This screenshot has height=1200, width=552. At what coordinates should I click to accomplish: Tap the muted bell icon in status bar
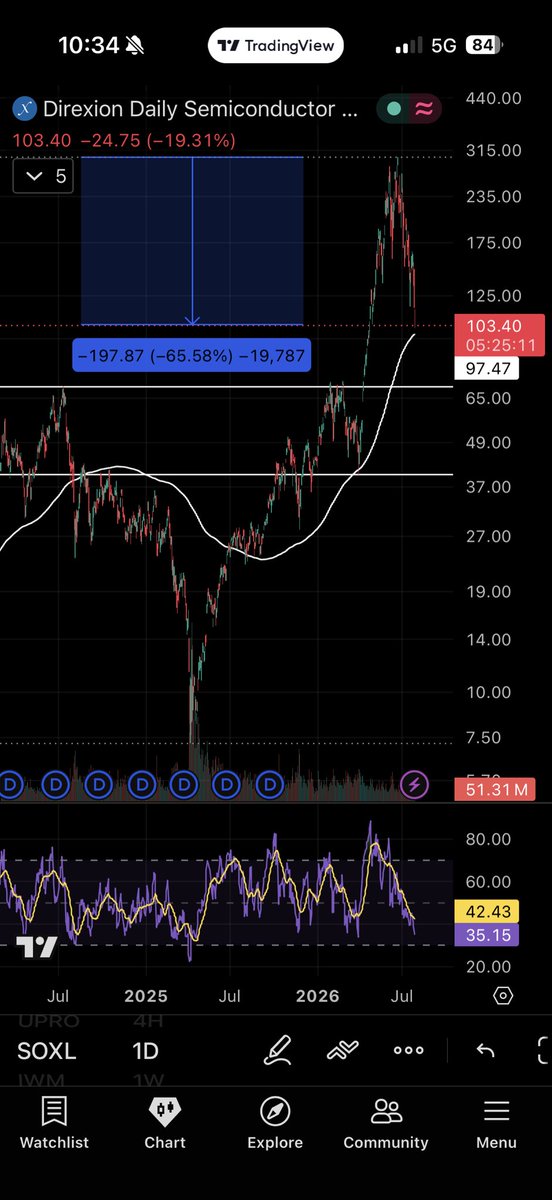136,45
